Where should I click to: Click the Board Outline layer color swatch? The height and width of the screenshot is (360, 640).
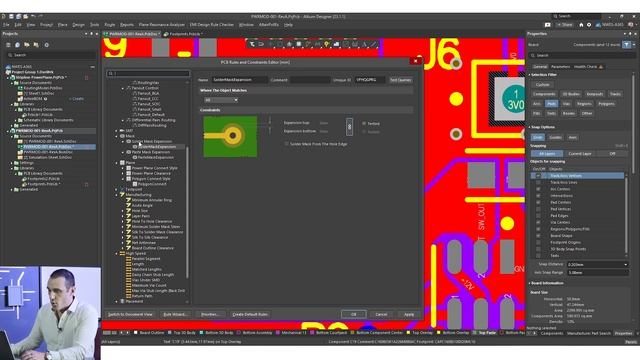tap(136, 333)
